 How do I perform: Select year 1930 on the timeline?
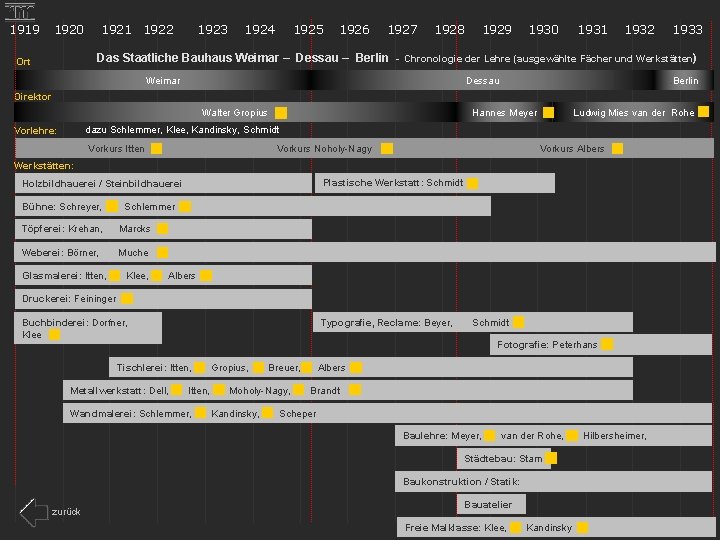(544, 30)
